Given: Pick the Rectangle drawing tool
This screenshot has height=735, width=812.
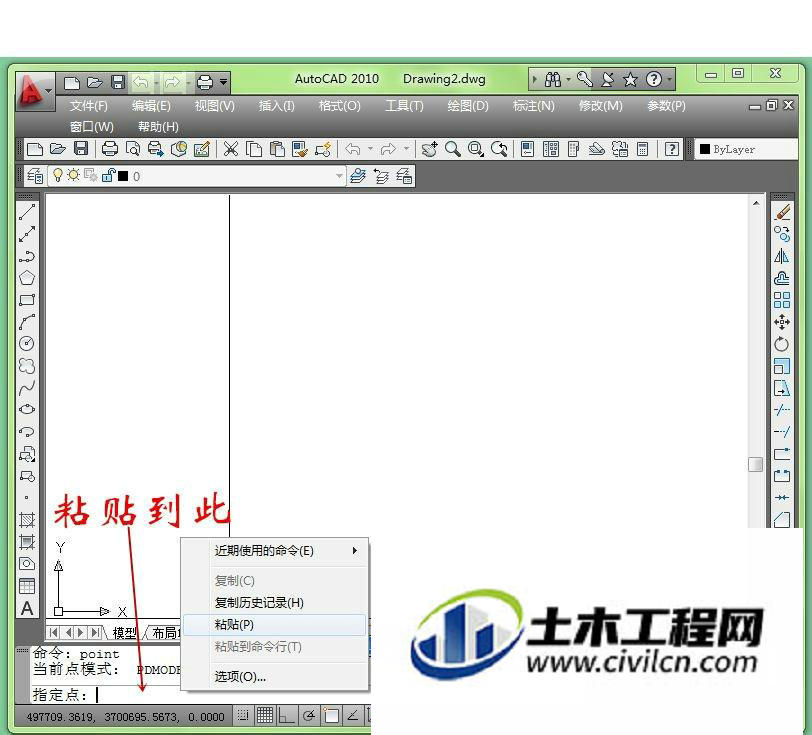Looking at the screenshot, I should tap(27, 300).
